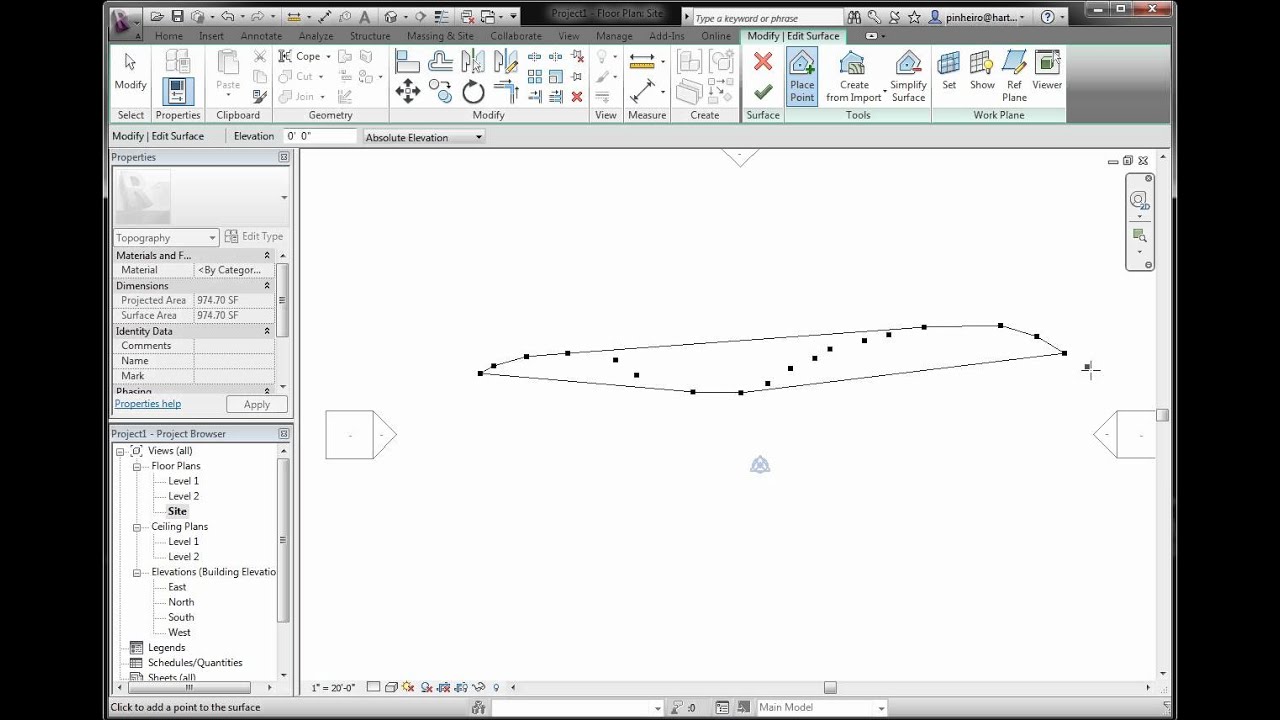Select the Create from Import tool

click(853, 75)
